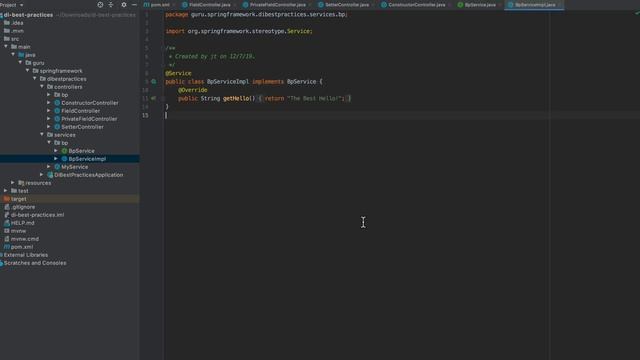Click the resources folder icon

(x=21, y=183)
